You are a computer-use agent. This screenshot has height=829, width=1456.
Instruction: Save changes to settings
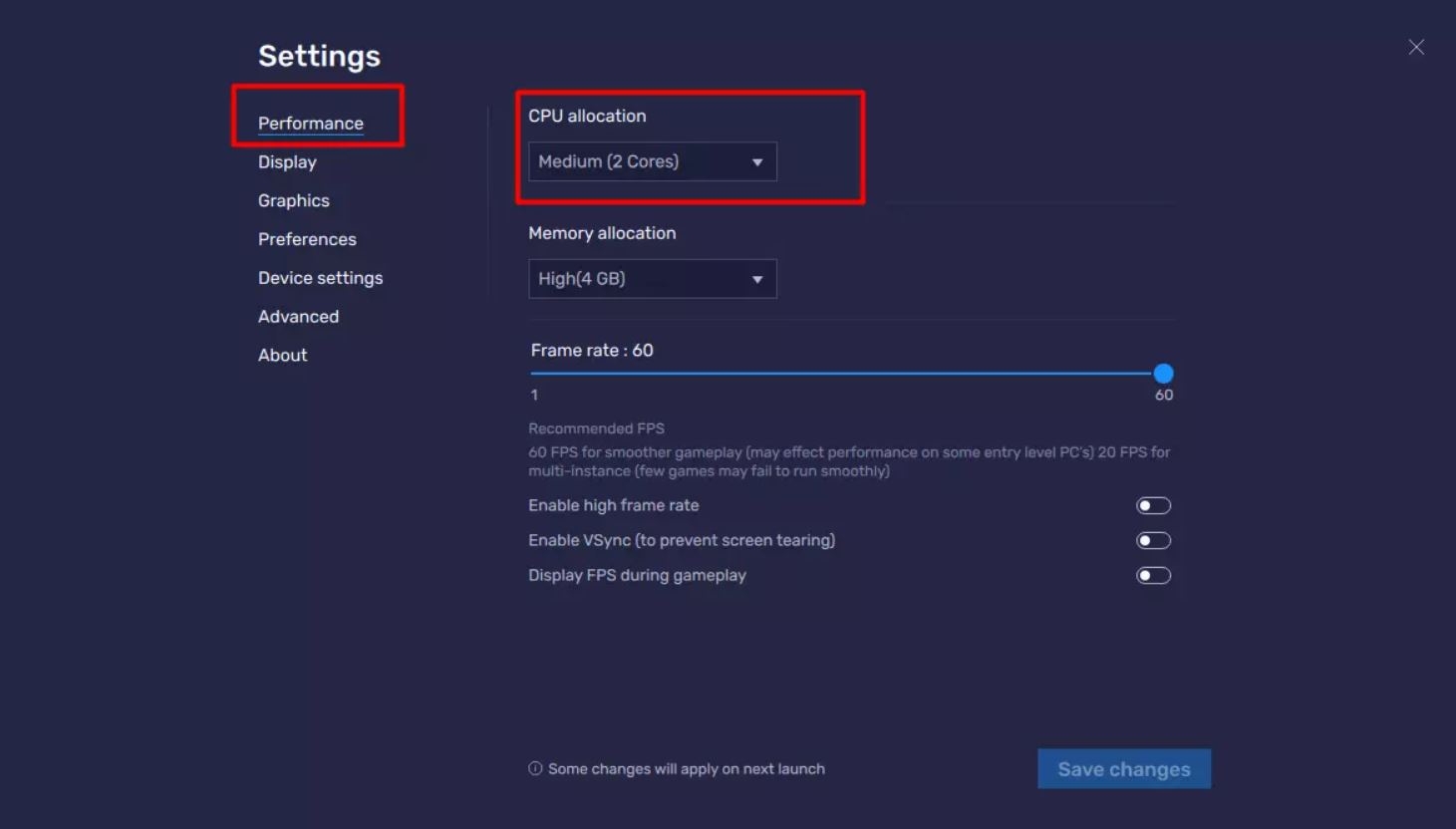point(1124,768)
